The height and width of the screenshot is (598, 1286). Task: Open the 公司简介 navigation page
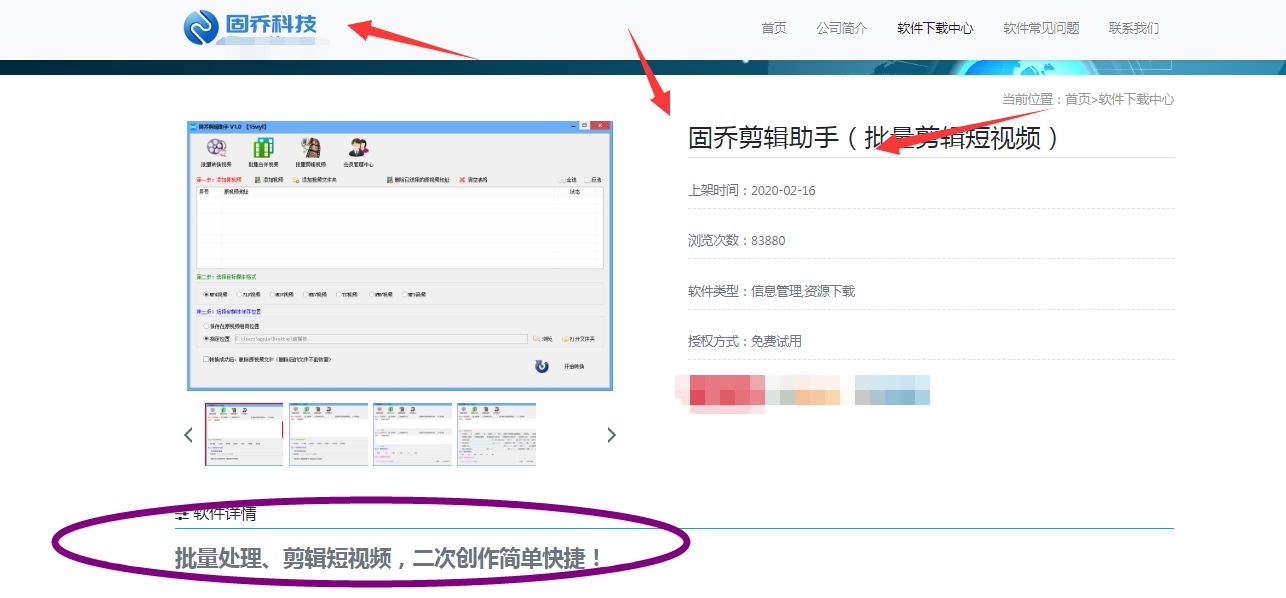tap(842, 28)
